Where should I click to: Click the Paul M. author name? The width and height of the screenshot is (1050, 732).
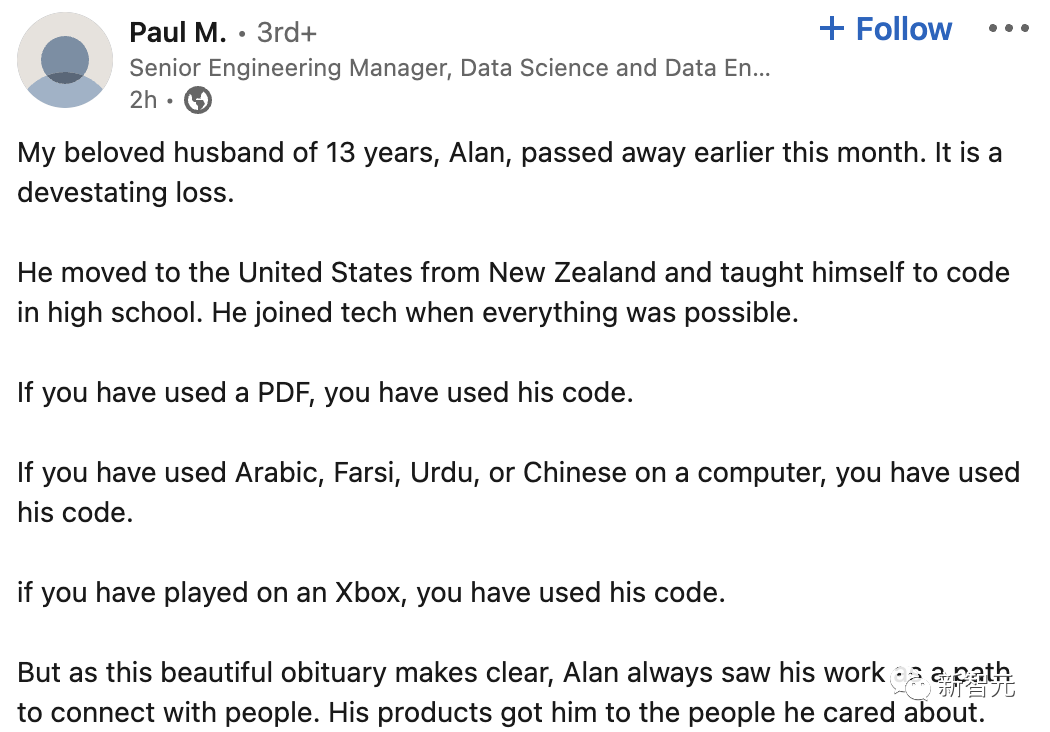178,32
